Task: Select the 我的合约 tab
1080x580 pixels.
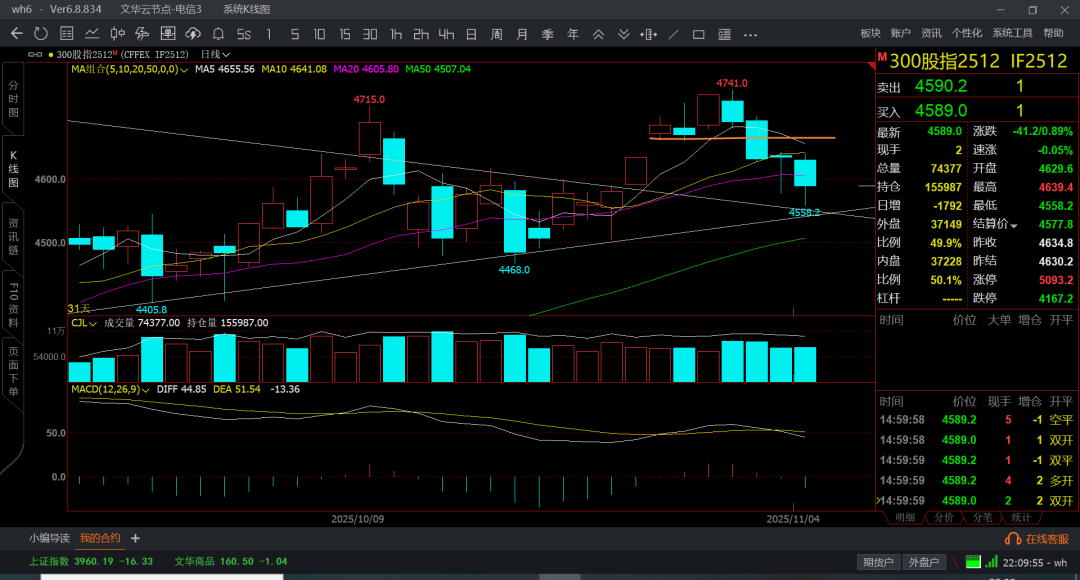Action: [x=100, y=538]
